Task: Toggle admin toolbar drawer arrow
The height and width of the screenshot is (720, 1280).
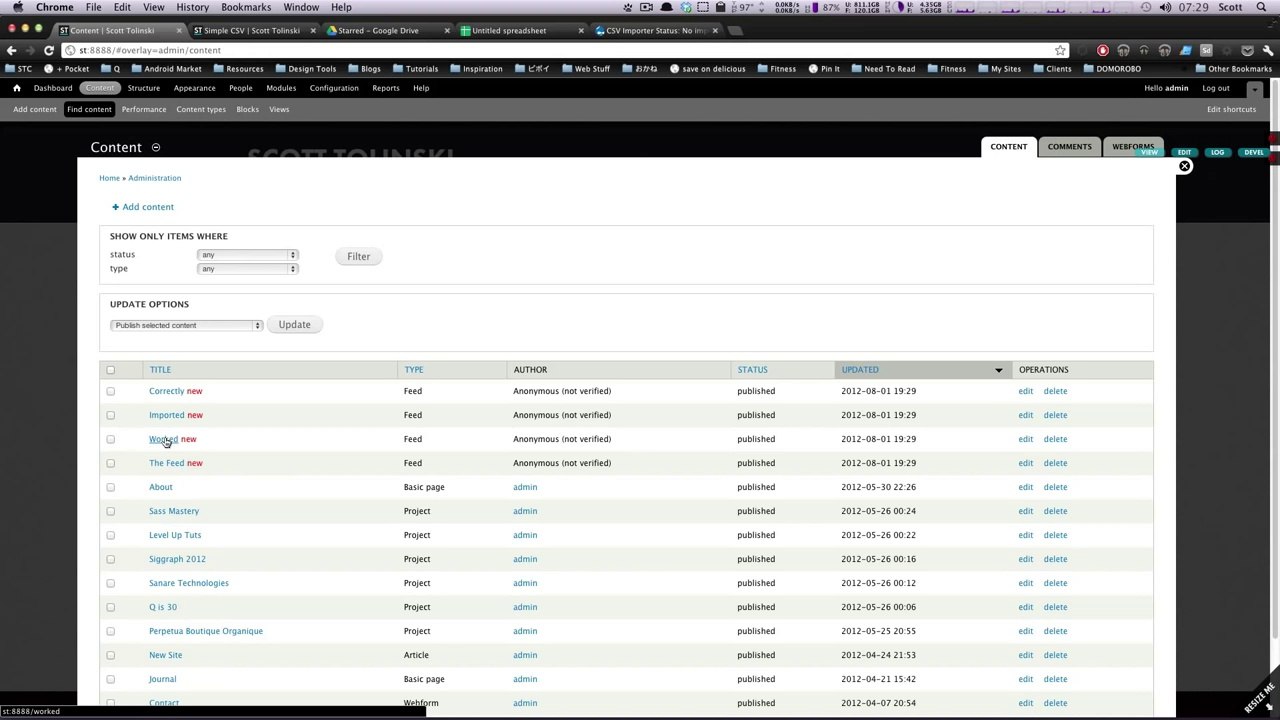Action: (1255, 89)
